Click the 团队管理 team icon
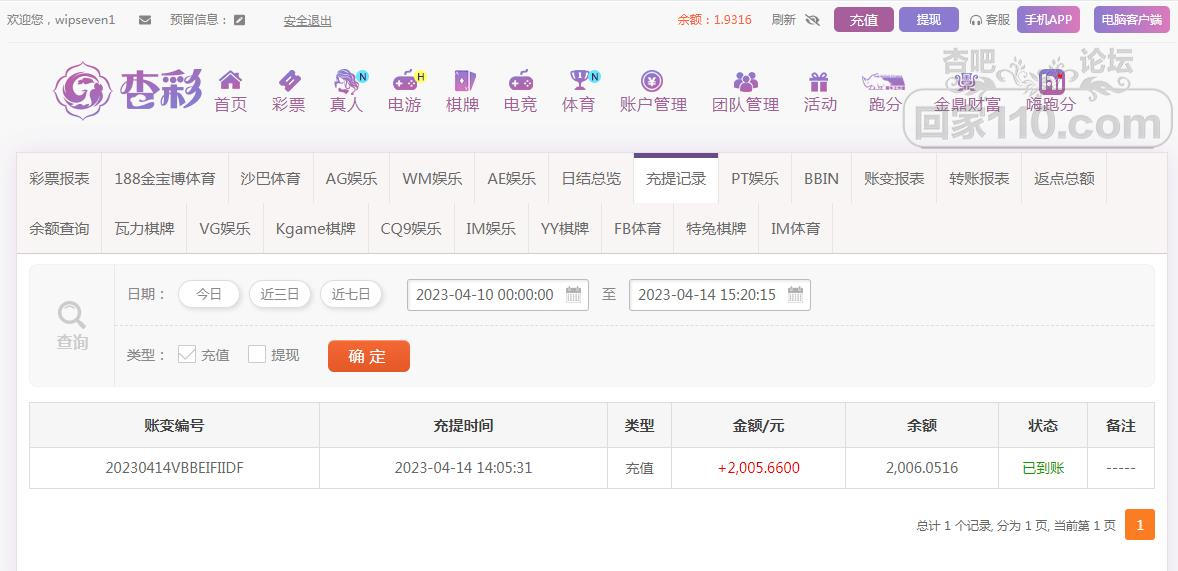Screen dimensions: 1178x571 click(x=745, y=81)
